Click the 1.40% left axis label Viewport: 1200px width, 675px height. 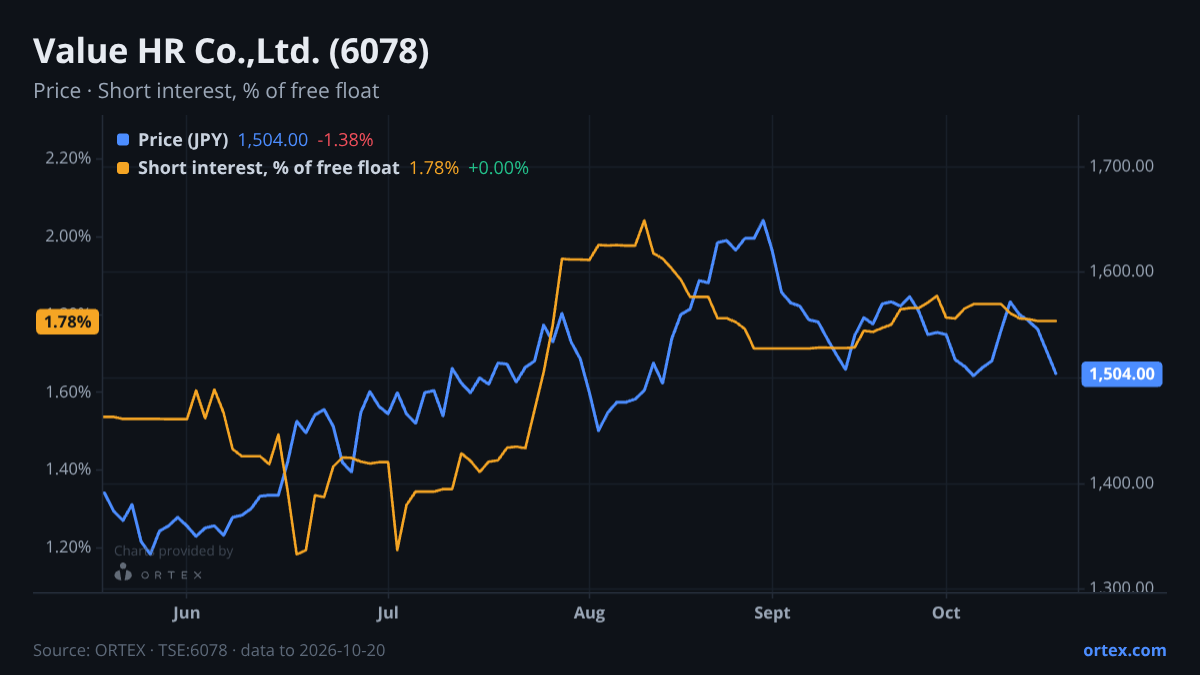coord(68,469)
